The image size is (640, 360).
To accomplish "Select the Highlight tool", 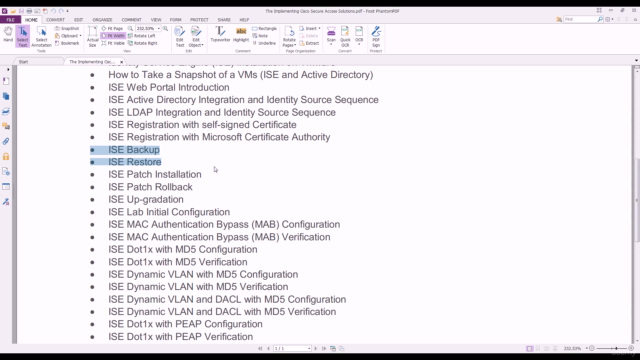I will [241, 34].
